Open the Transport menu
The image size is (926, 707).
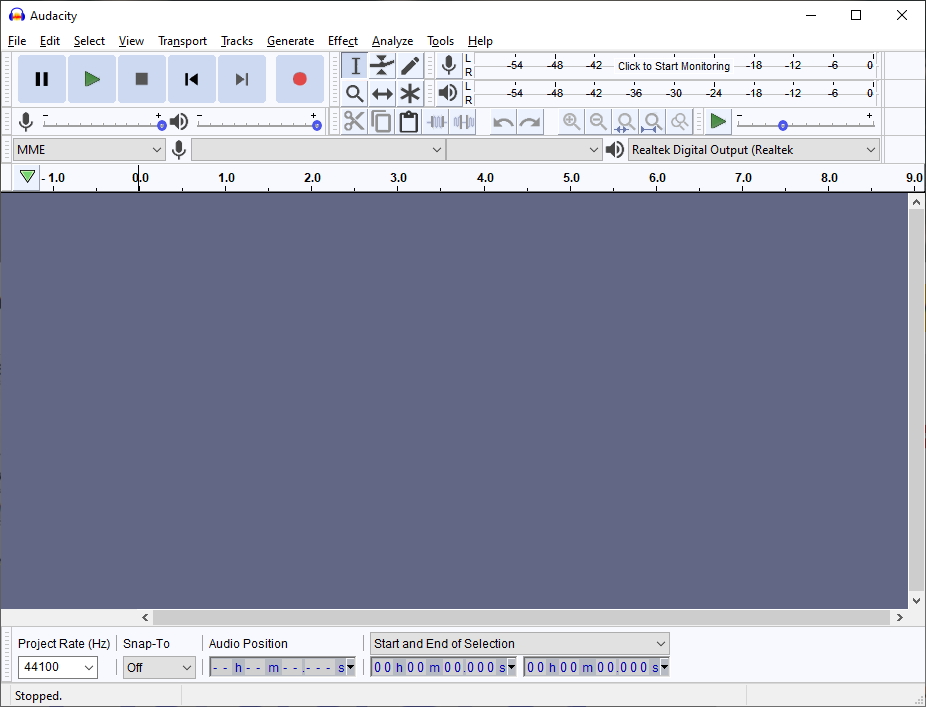tap(182, 41)
